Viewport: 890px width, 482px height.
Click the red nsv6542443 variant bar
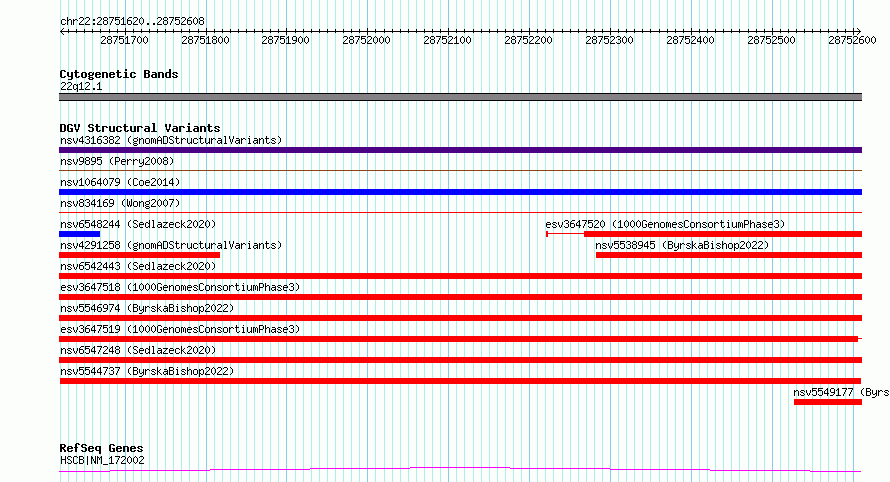coord(460,276)
